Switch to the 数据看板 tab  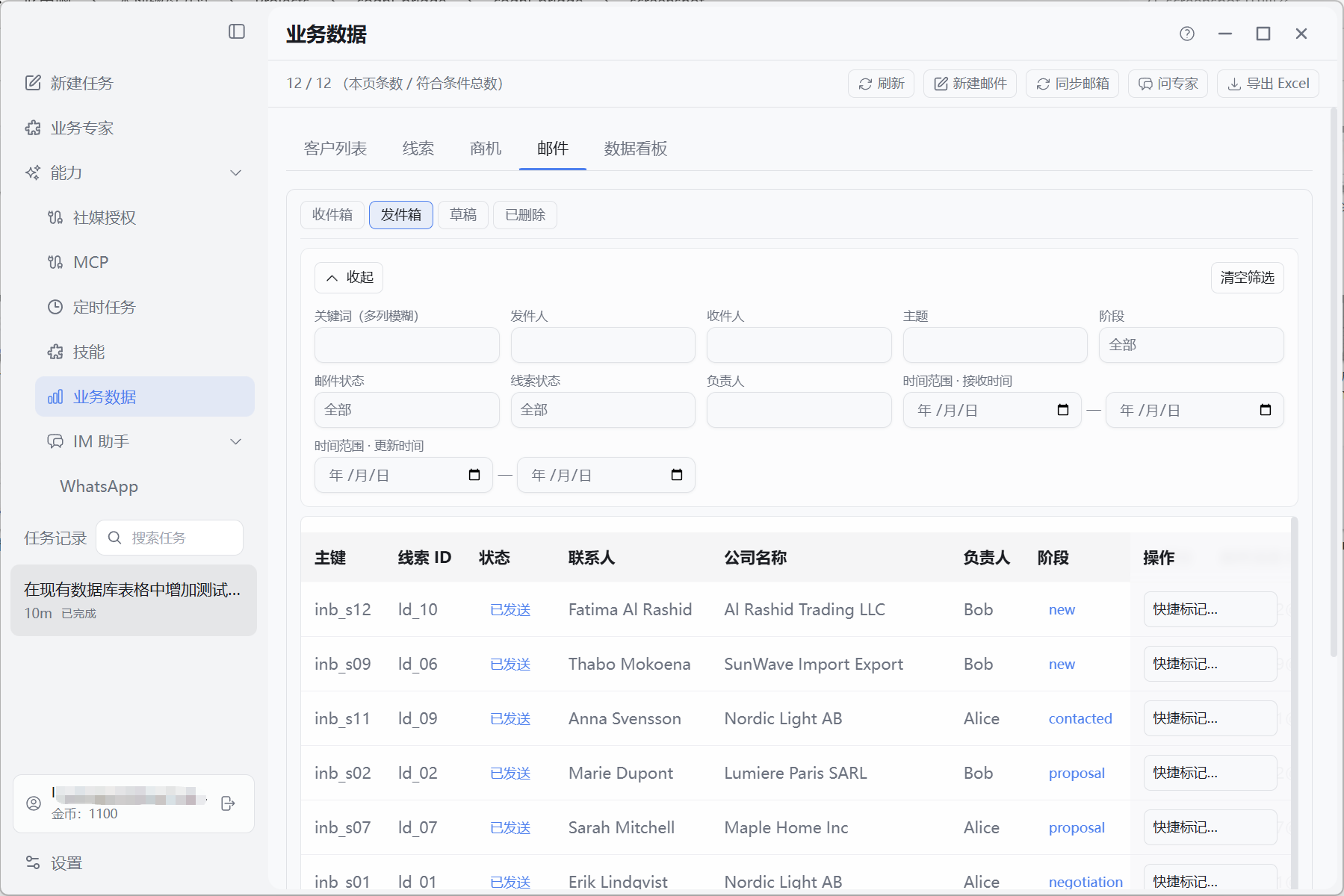click(x=636, y=149)
